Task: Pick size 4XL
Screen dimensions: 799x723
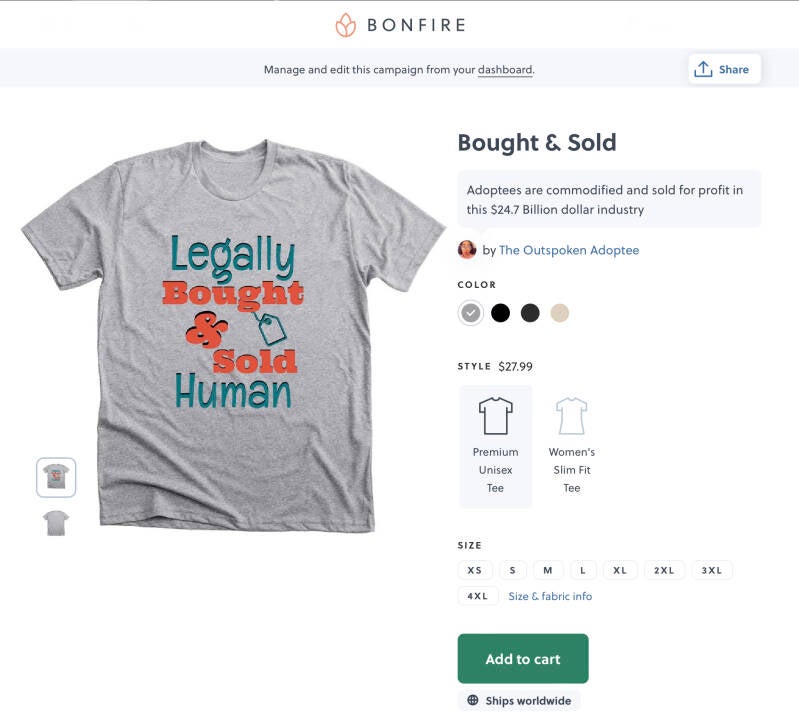Action: pos(477,596)
